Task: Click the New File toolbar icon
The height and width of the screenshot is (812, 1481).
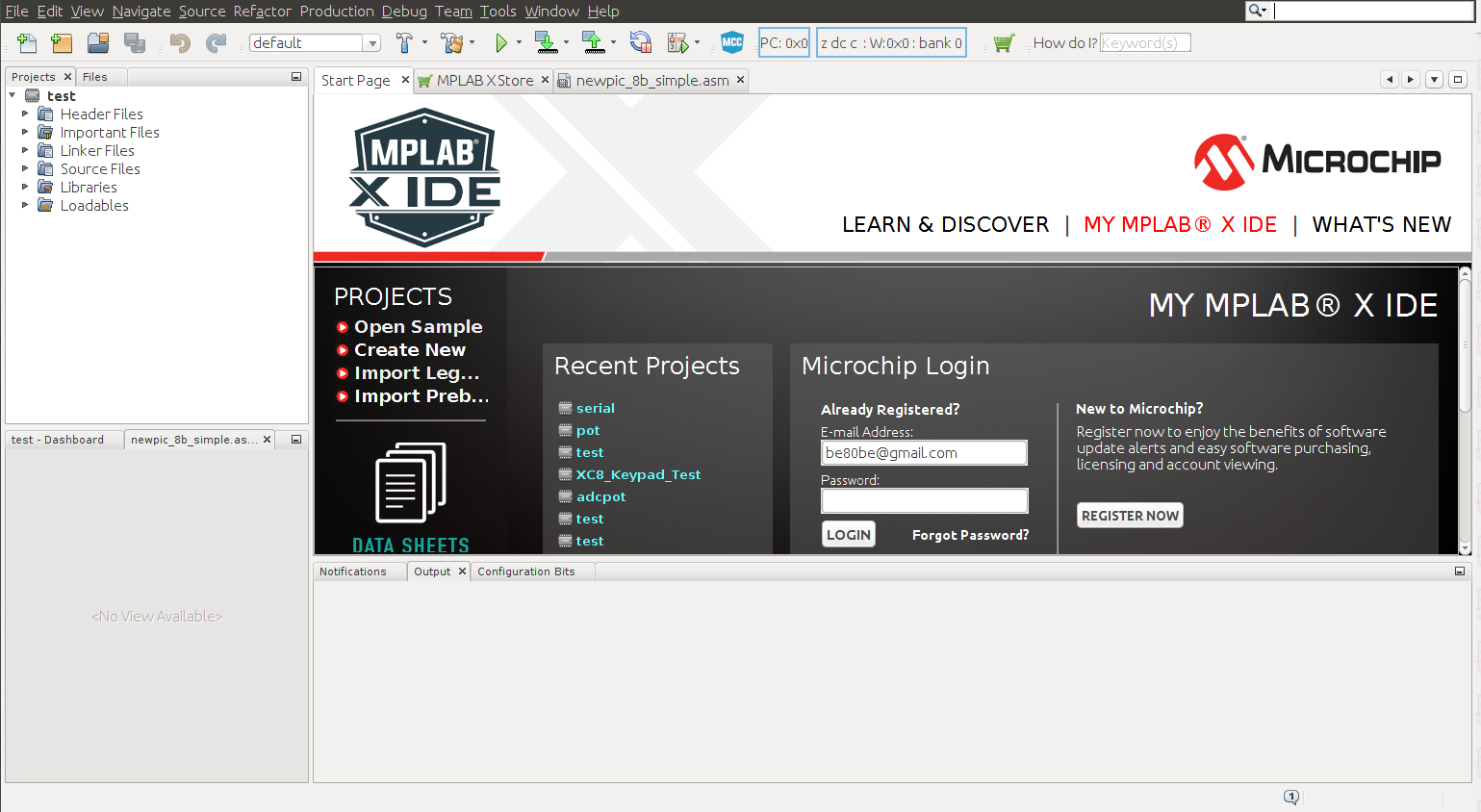Action: pos(27,43)
